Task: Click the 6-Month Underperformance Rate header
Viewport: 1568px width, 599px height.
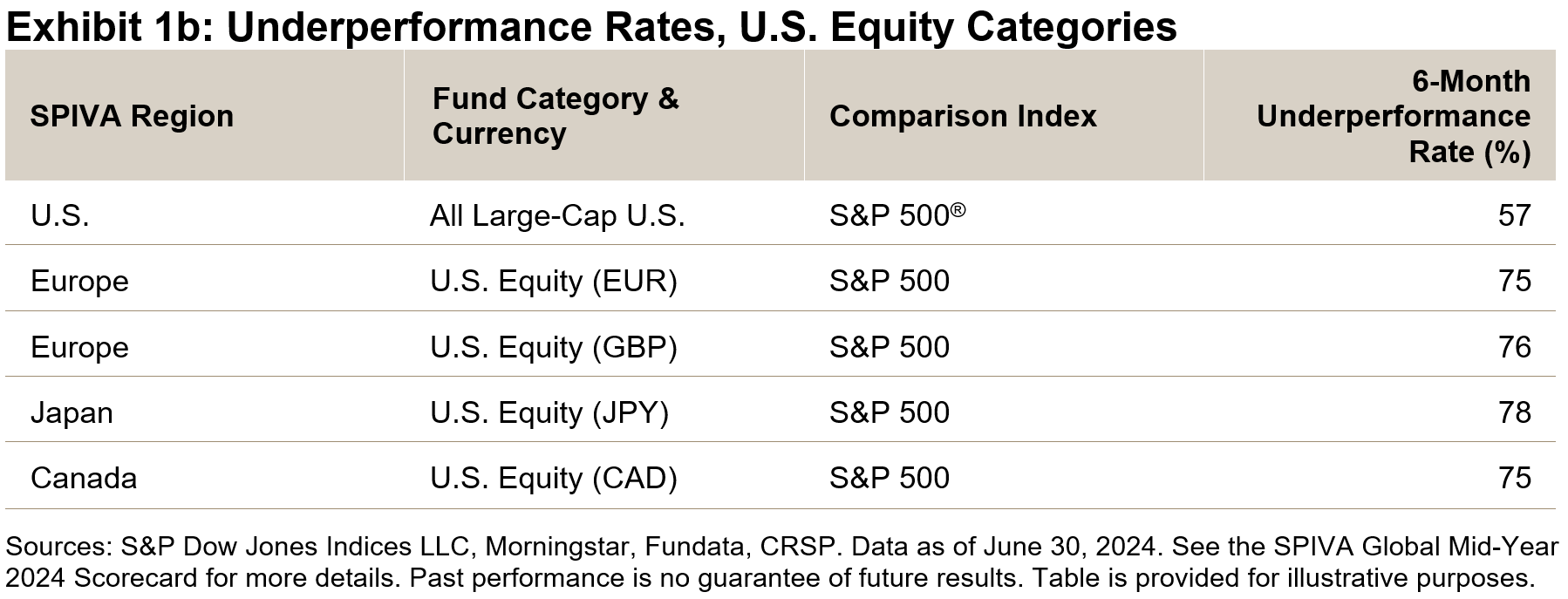Action: point(1393,116)
